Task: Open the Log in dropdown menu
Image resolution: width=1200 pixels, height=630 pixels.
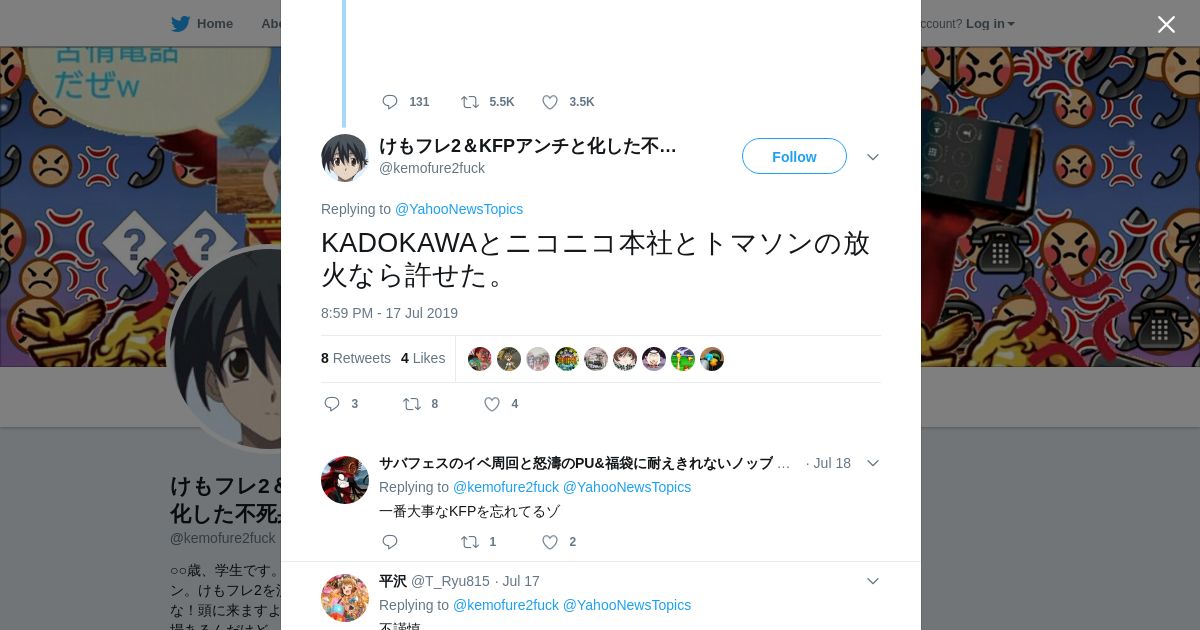Action: point(990,23)
